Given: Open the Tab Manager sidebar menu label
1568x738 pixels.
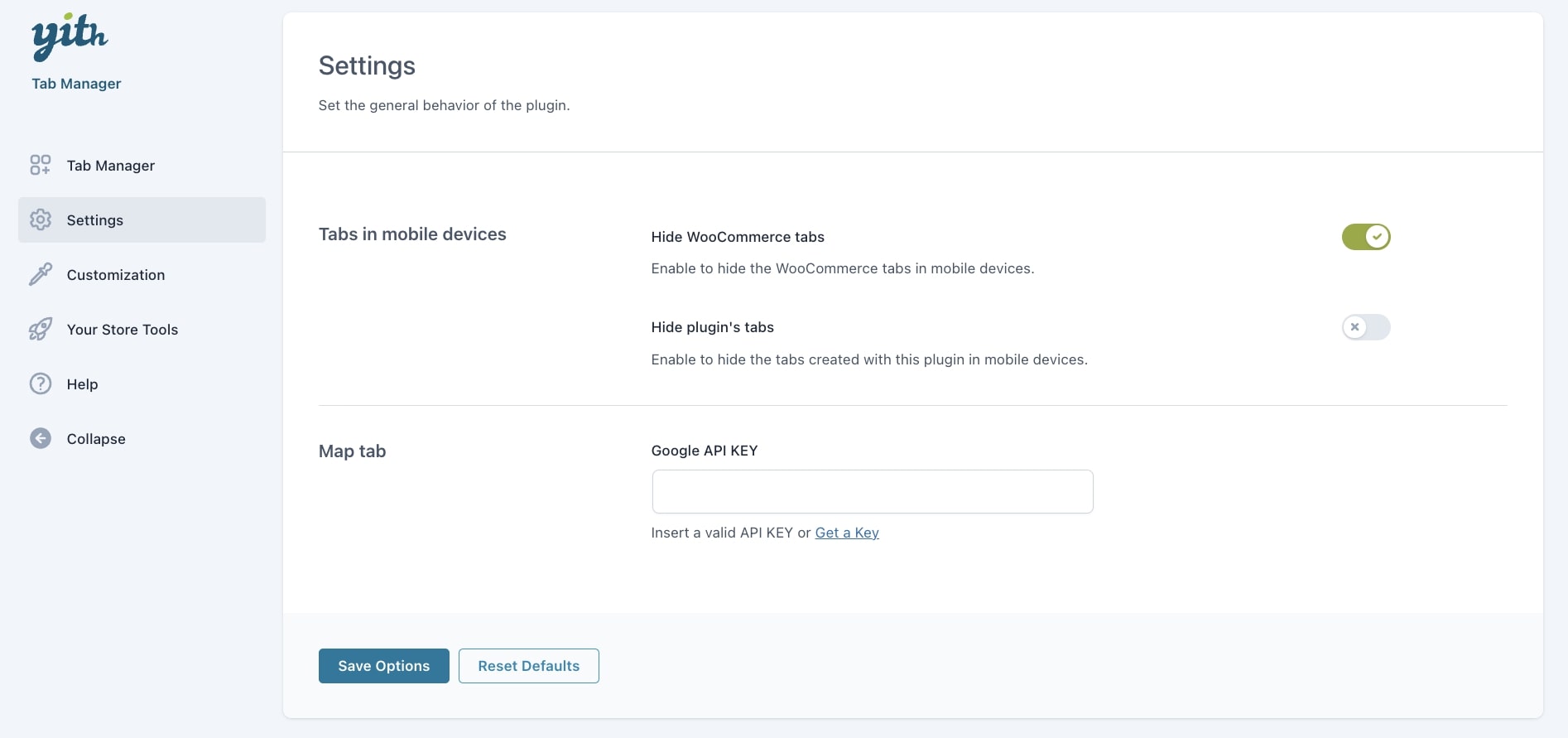Looking at the screenshot, I should (111, 166).
